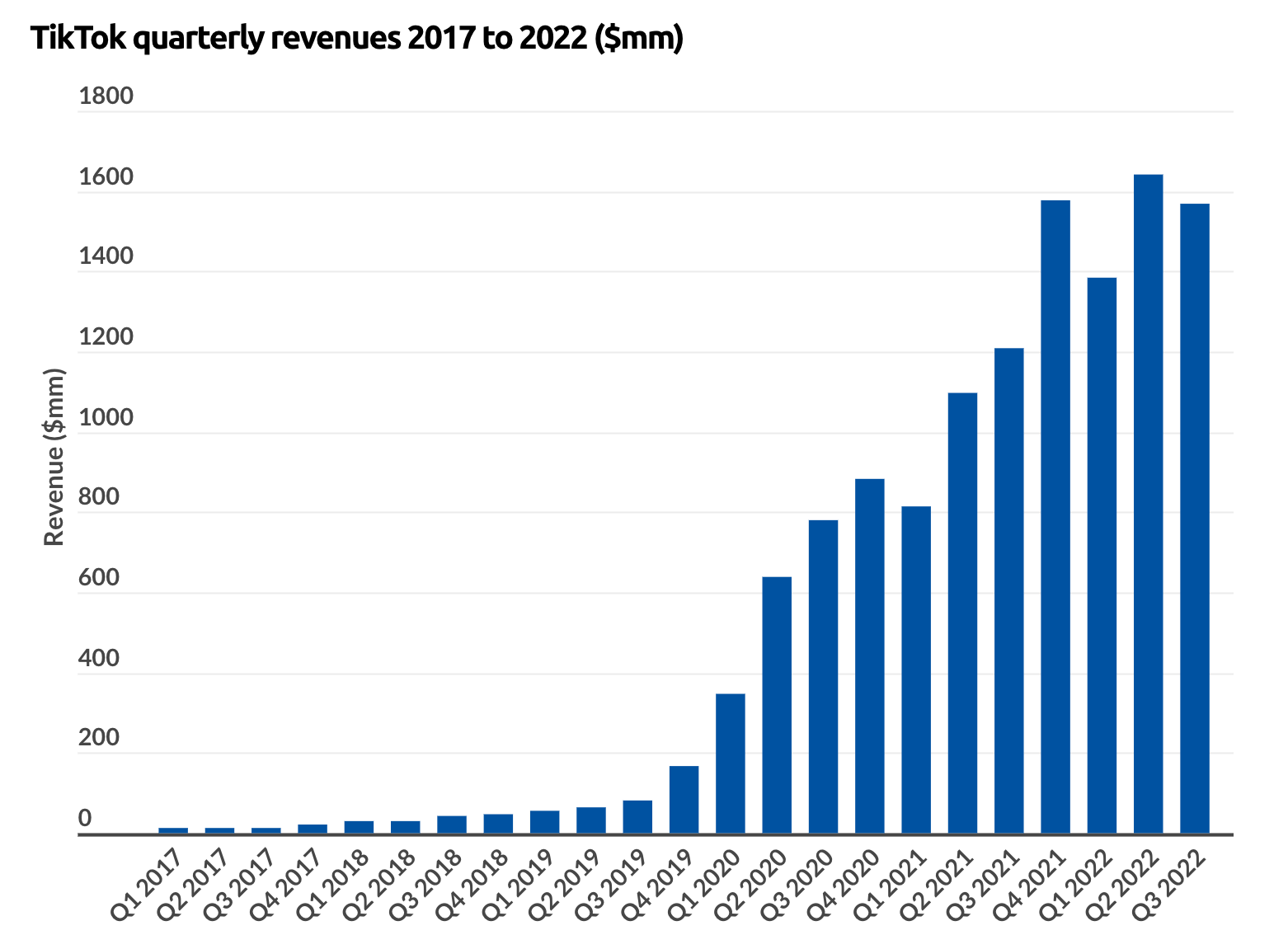Click the 'Q1 2021' x-axis label
Viewport: 1288px width, 935px height.
click(891, 886)
